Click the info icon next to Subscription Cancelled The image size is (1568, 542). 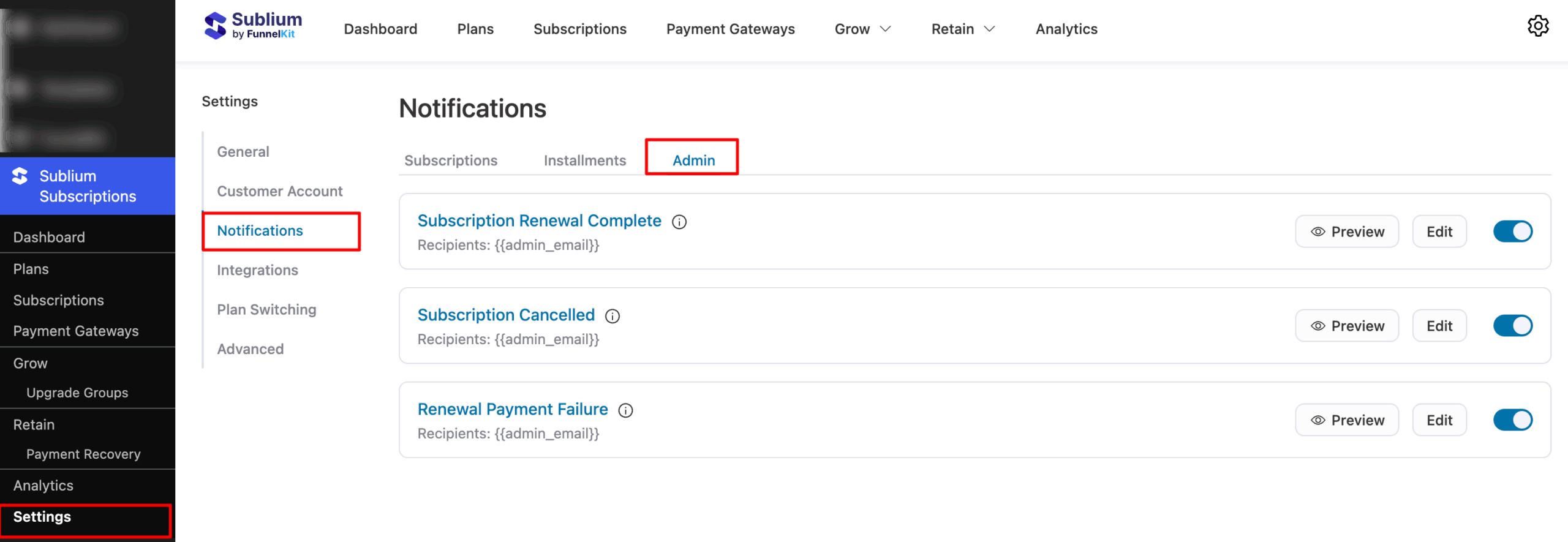point(612,316)
